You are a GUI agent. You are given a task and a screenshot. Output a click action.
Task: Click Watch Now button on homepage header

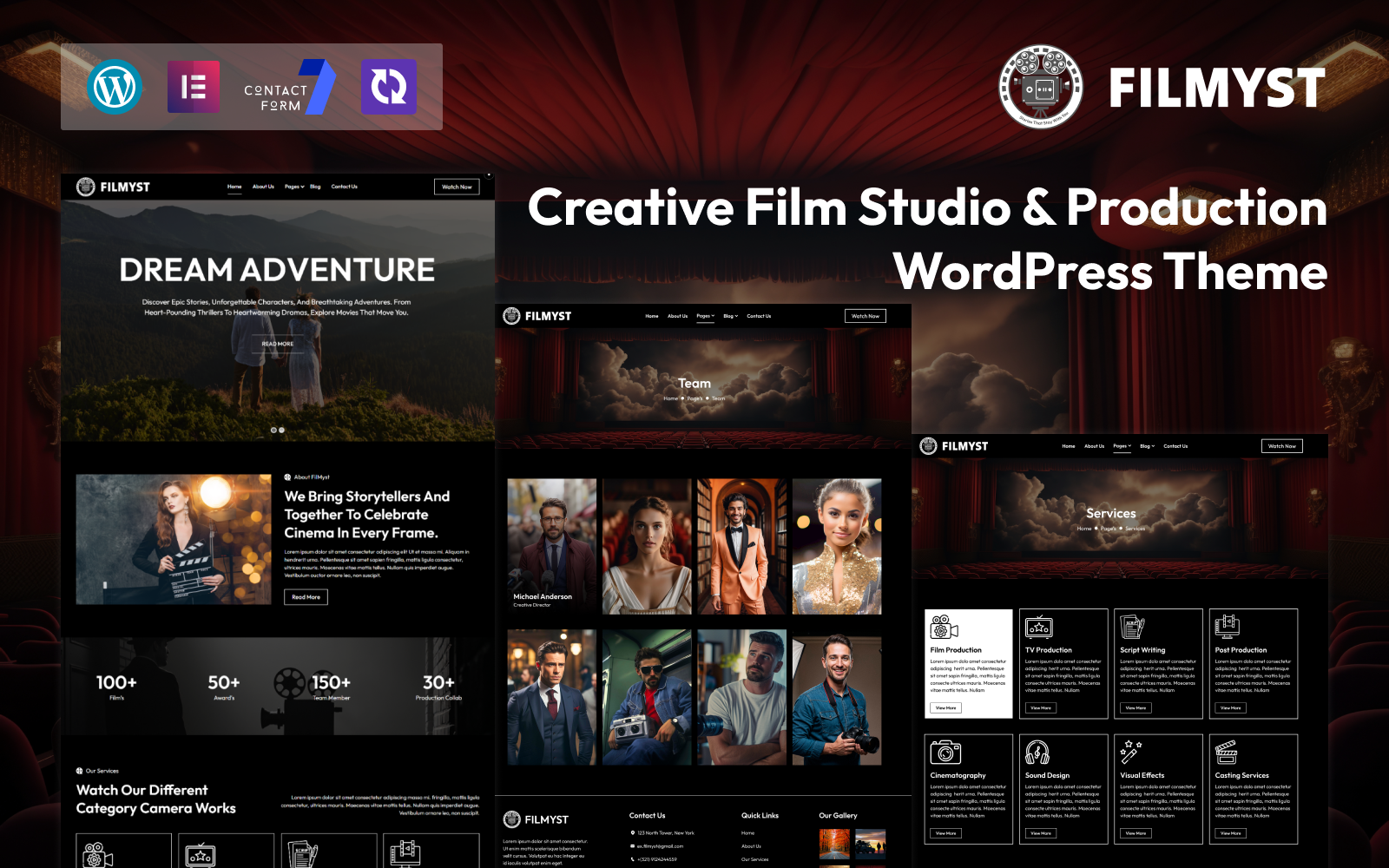pos(457,187)
